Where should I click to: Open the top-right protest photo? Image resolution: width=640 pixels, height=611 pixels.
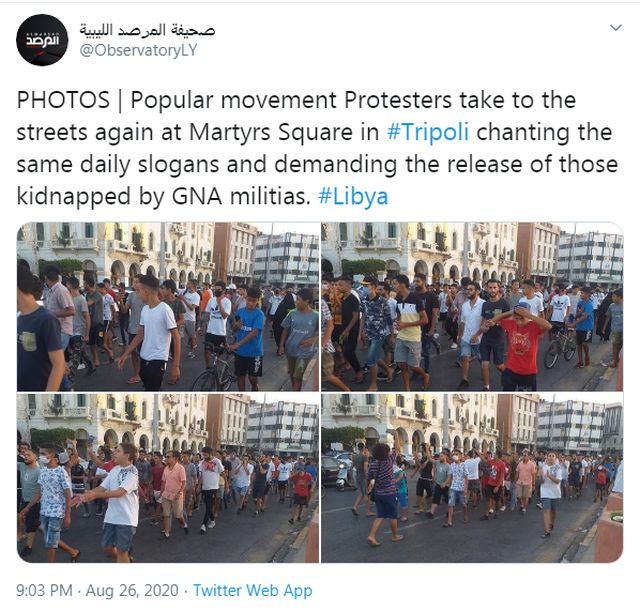(472, 307)
